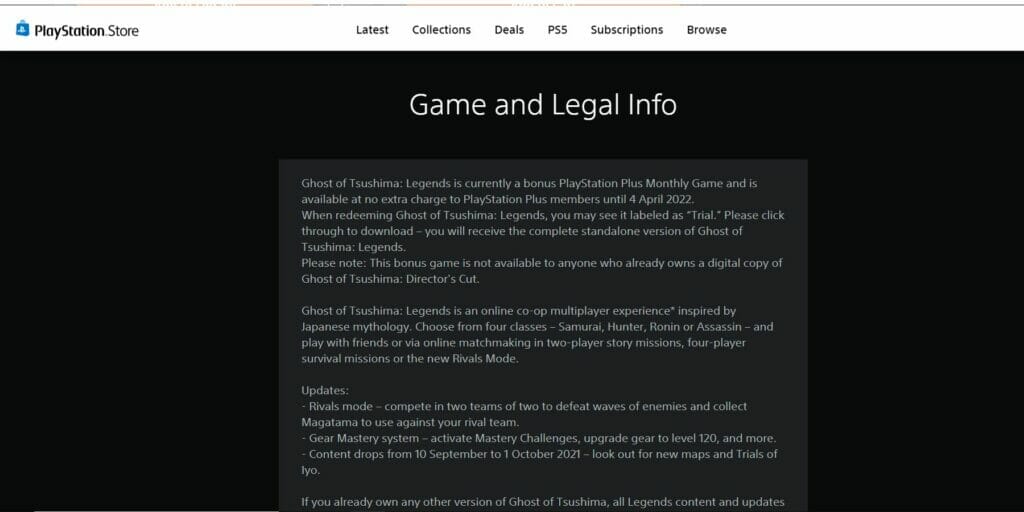Click the Gear Mastery system bullet
This screenshot has width=1024, height=512.
click(x=538, y=438)
